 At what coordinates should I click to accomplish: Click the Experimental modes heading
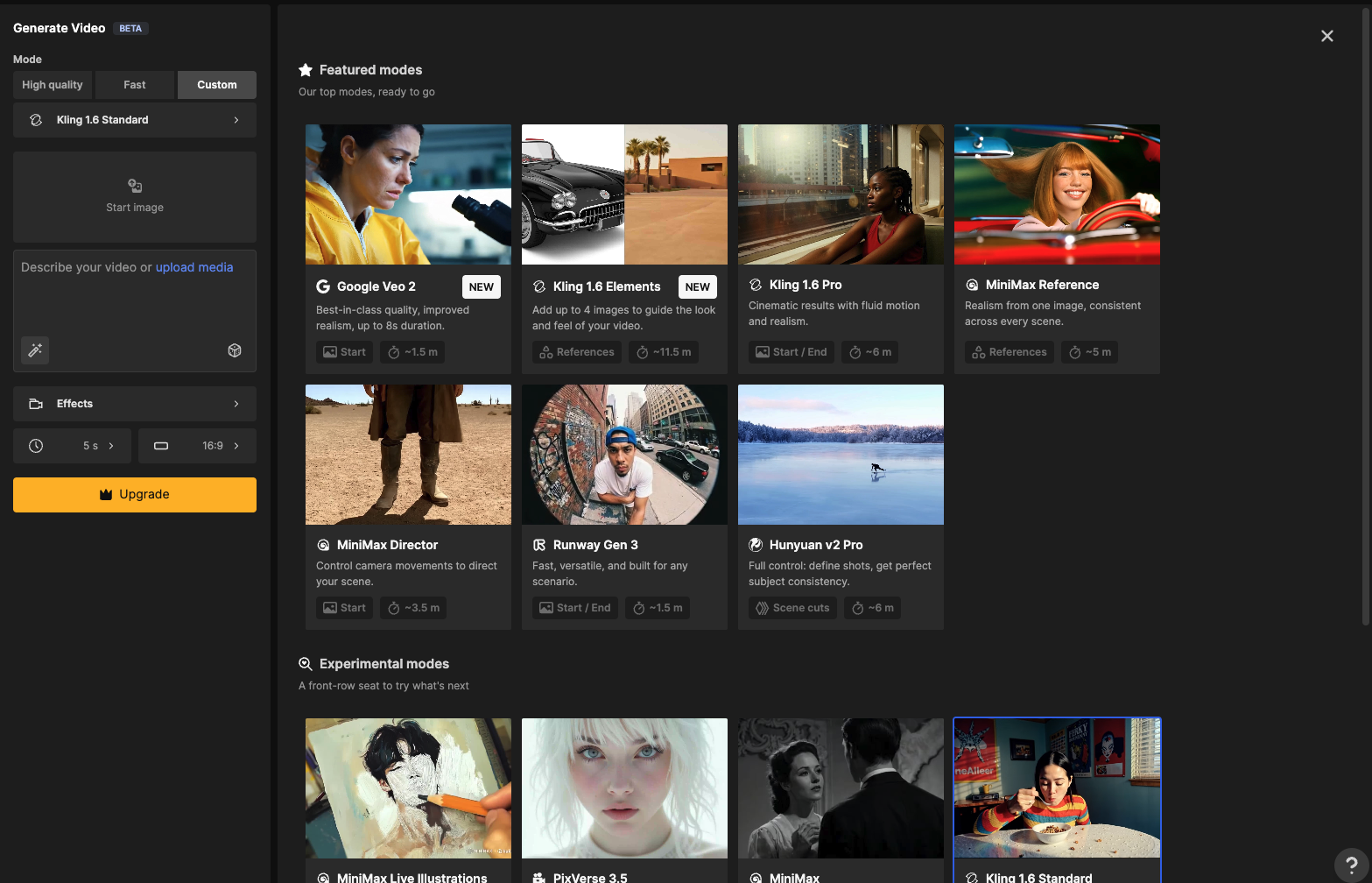pos(384,664)
